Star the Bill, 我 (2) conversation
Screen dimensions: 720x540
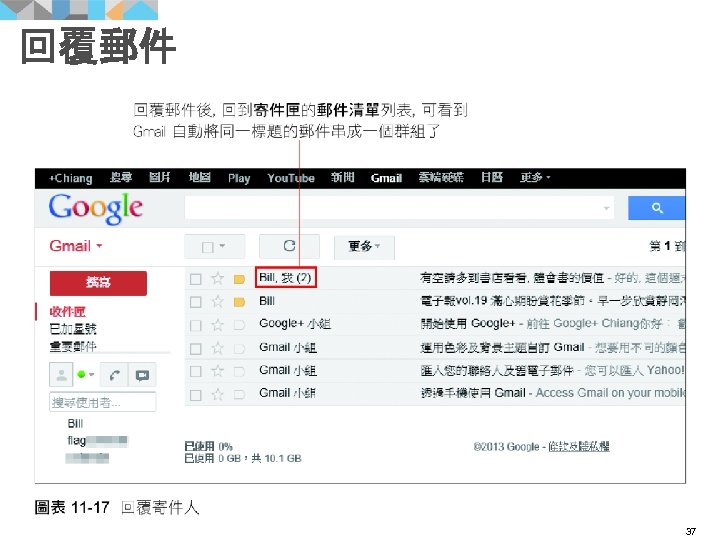218,278
